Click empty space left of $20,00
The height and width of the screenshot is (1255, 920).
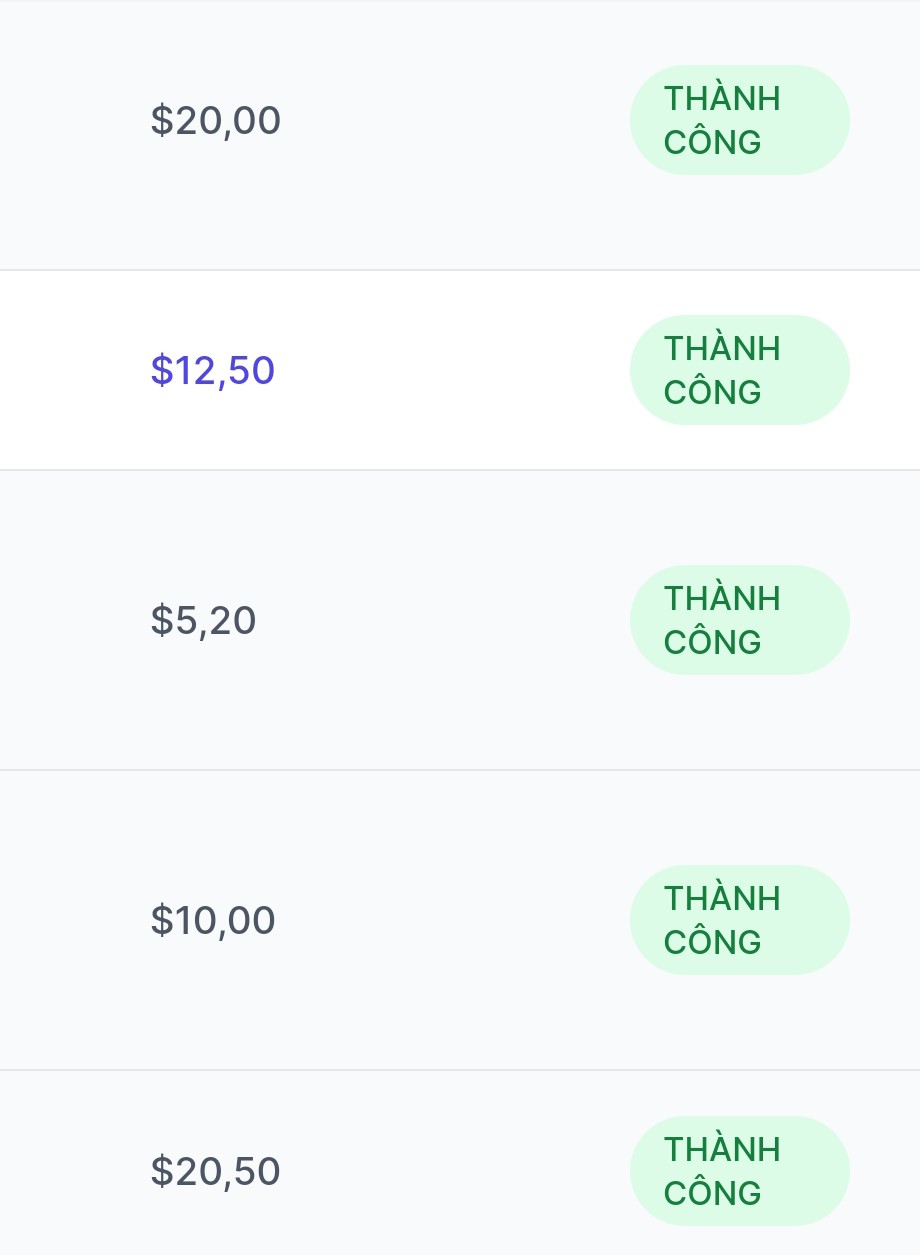70,121
